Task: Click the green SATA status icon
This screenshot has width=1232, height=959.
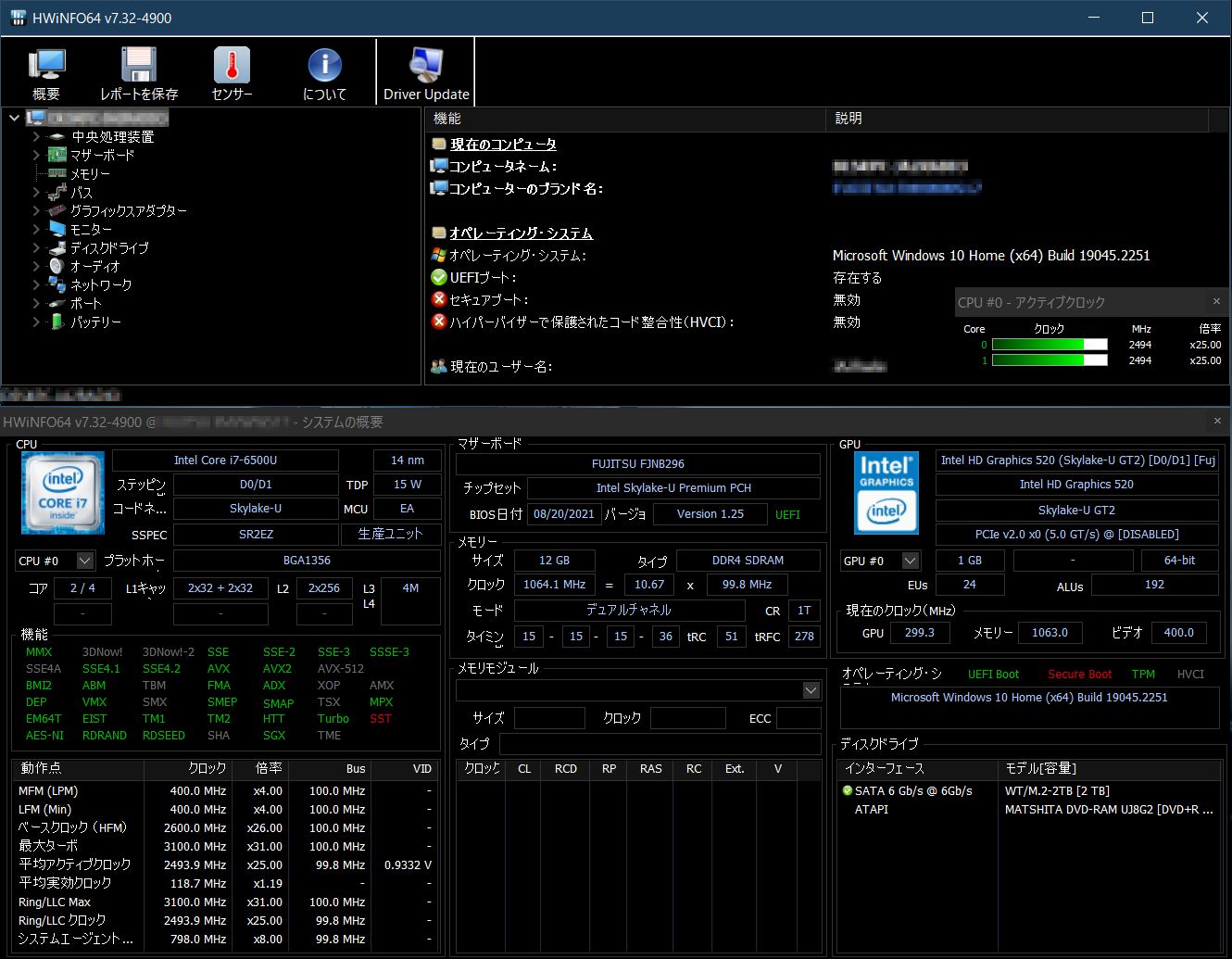Action: (x=847, y=791)
